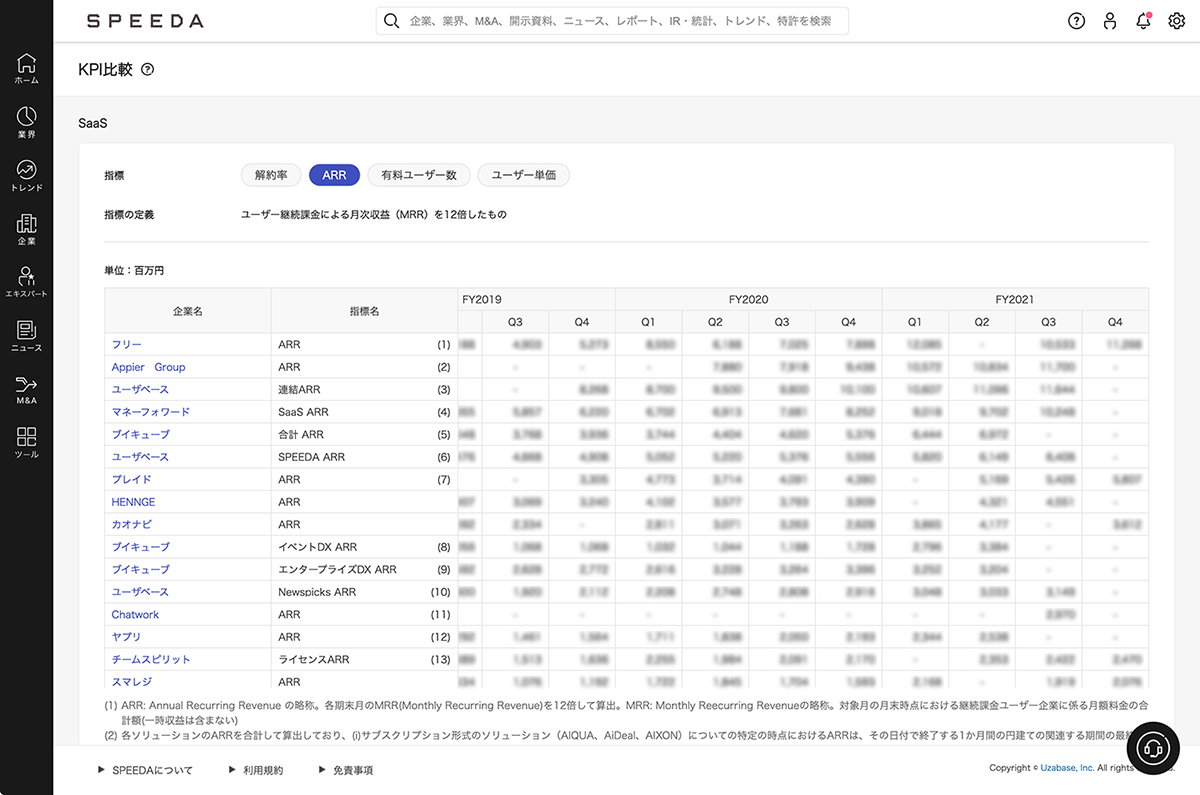Open the 企業 company icon
This screenshot has width=1200, height=795.
coord(27,229)
